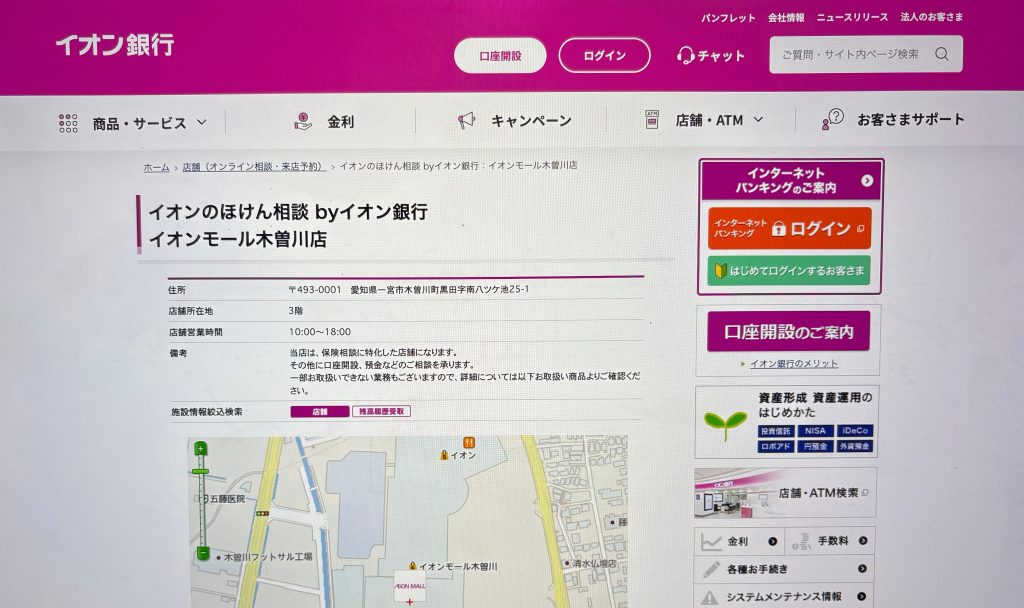Click the site search input field
Image resolution: width=1024 pixels, height=608 pixels.
[x=850, y=54]
